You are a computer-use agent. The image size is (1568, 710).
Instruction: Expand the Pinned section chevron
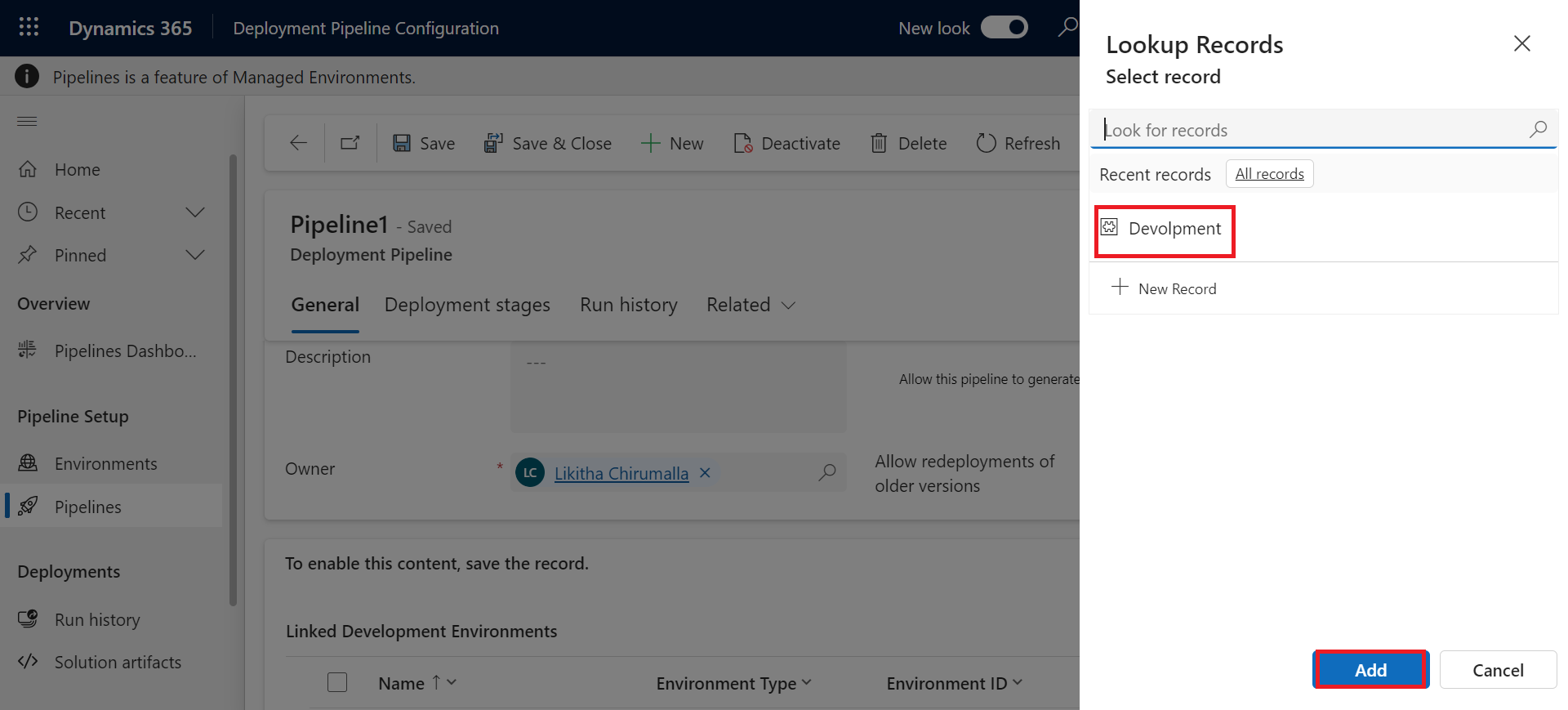coord(195,255)
